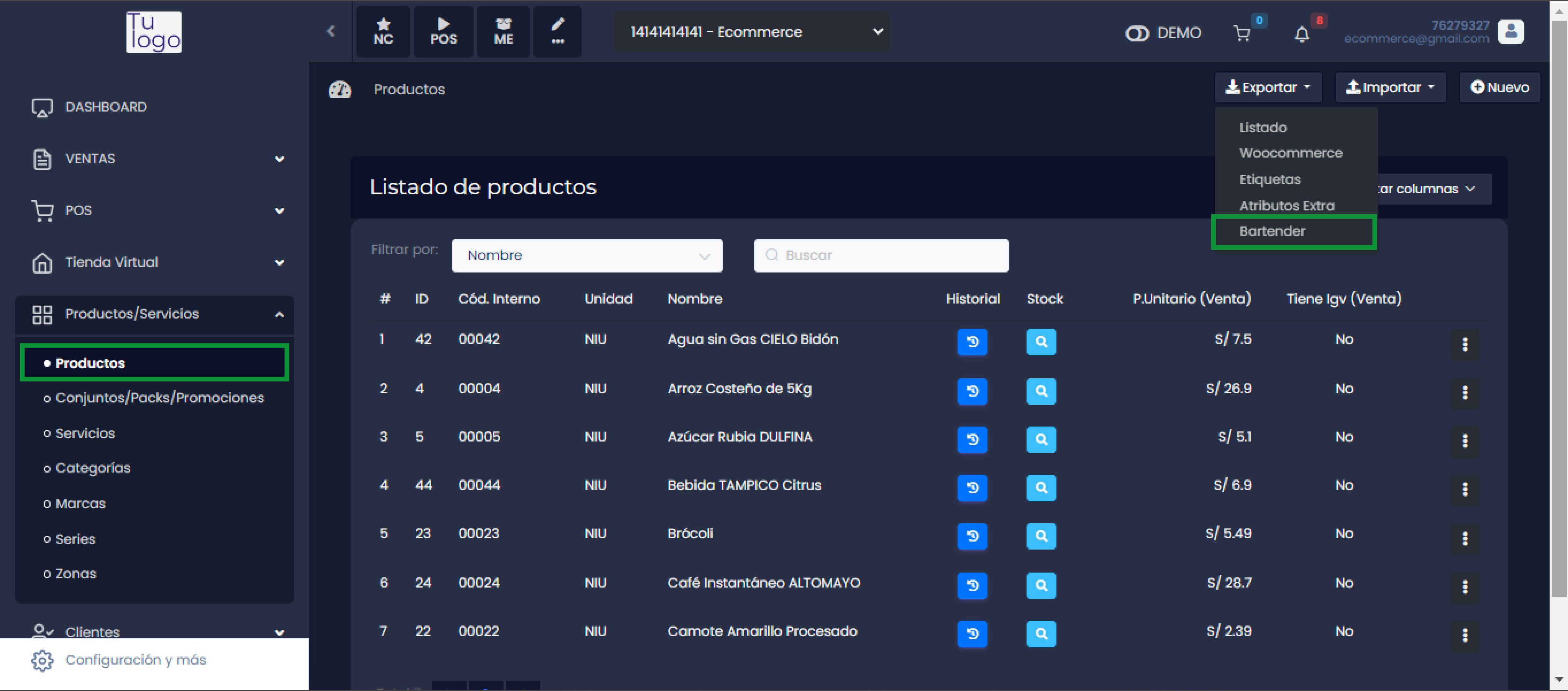The image size is (1568, 691).
Task: Check stock of Arroz Costeño de 5Kg
Action: 1041,391
